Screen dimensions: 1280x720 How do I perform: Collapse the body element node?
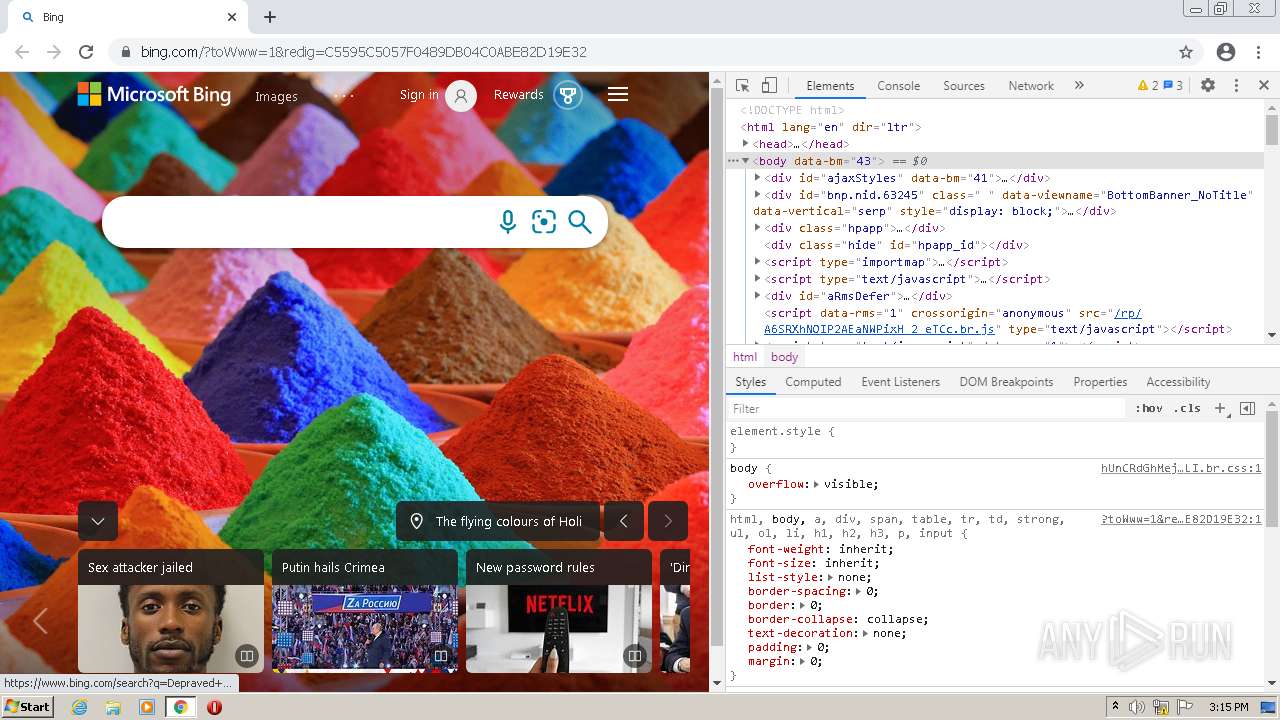coord(745,161)
